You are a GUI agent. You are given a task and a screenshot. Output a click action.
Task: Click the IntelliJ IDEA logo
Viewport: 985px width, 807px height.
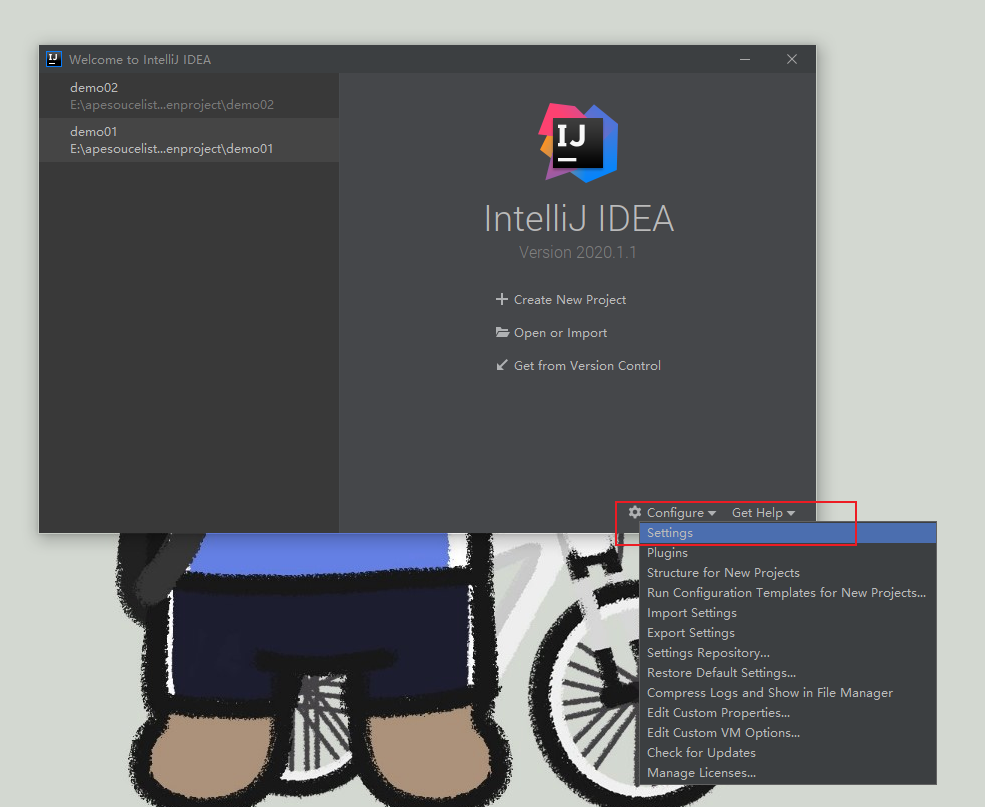579,143
